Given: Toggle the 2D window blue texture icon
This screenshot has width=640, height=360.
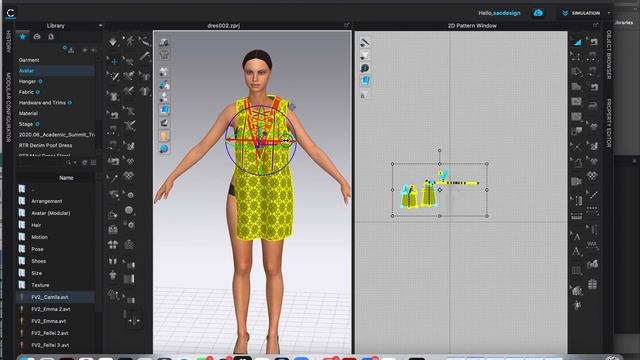Looking at the screenshot, I should coord(364,81).
